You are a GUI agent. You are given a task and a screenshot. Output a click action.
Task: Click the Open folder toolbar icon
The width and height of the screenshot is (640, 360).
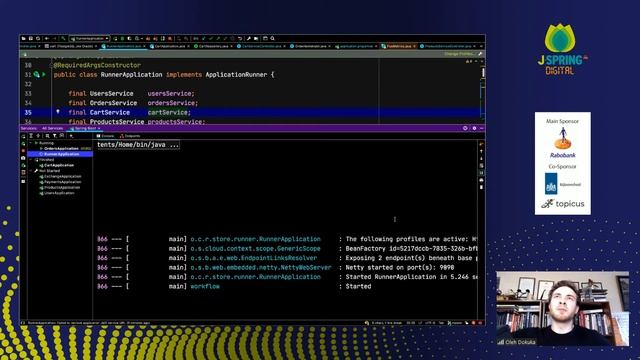(23, 38)
